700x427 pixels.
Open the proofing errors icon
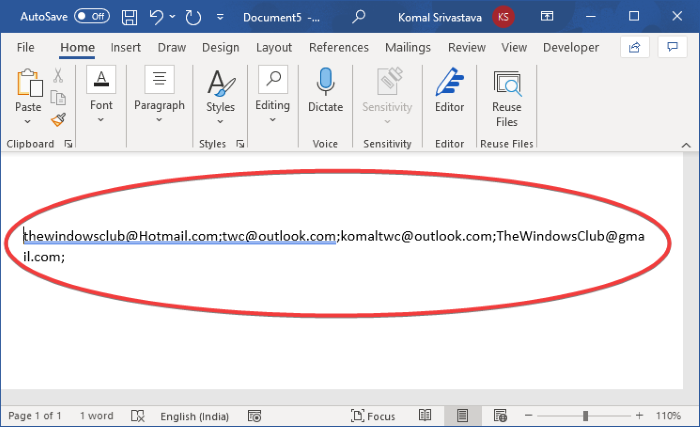(138, 416)
